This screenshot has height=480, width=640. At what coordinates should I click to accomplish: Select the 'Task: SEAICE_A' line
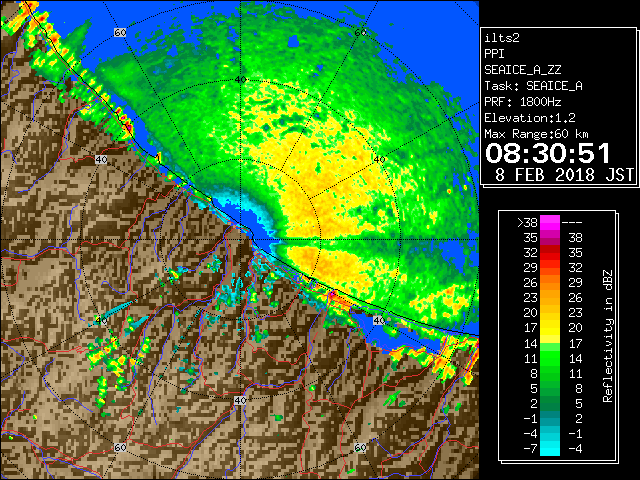click(533, 86)
